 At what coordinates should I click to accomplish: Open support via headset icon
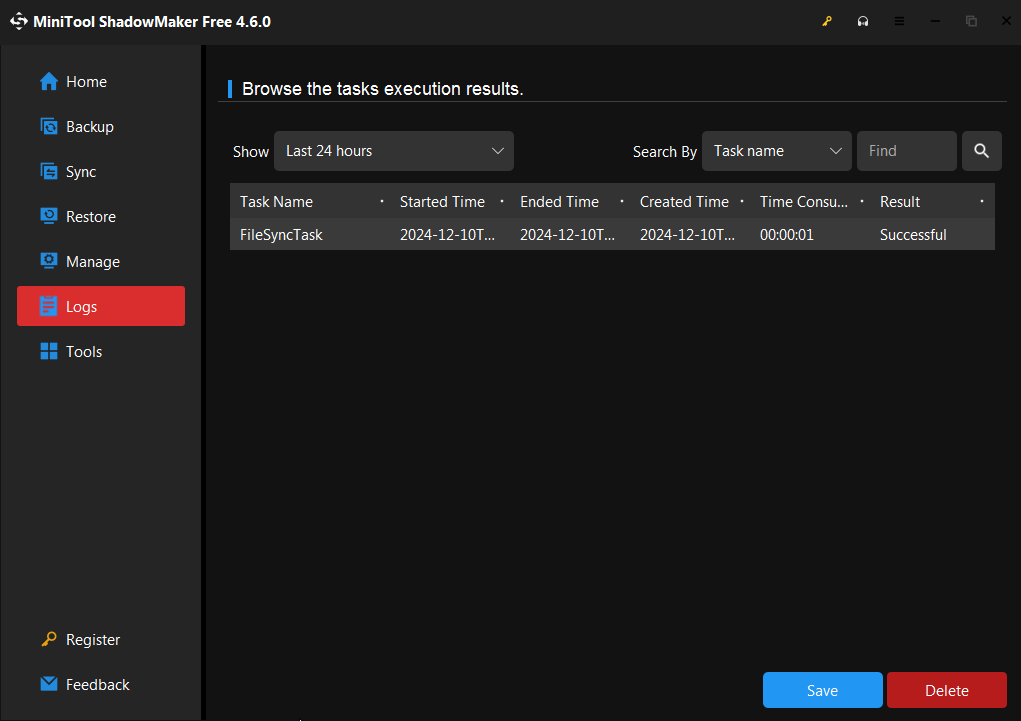[863, 21]
